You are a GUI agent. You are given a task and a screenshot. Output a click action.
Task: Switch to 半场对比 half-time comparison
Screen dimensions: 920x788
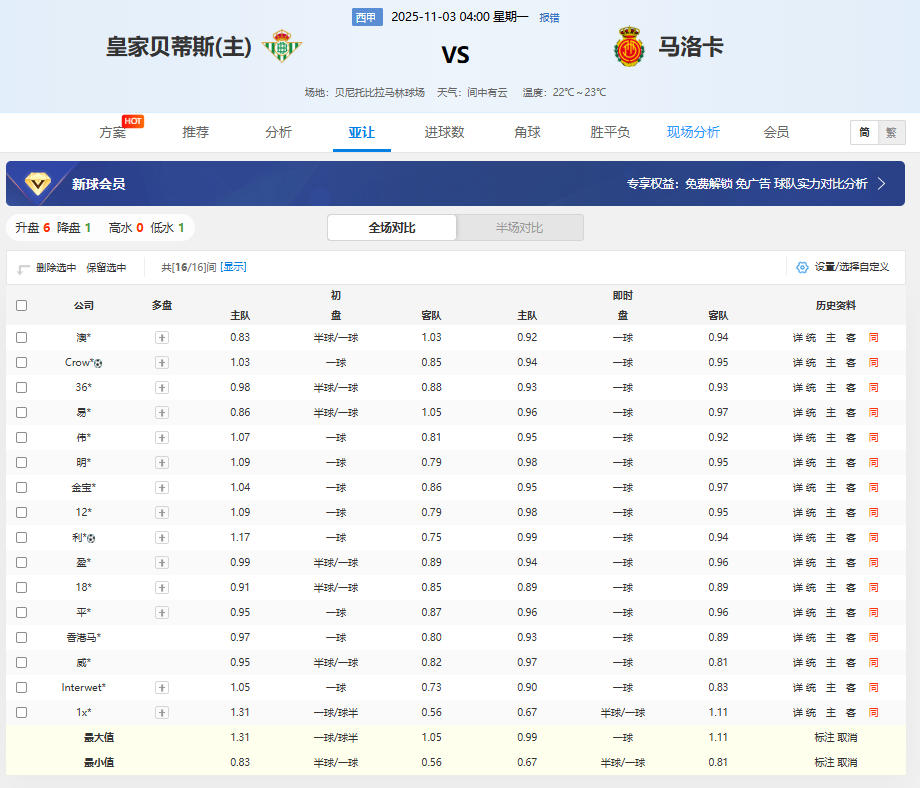tap(519, 228)
